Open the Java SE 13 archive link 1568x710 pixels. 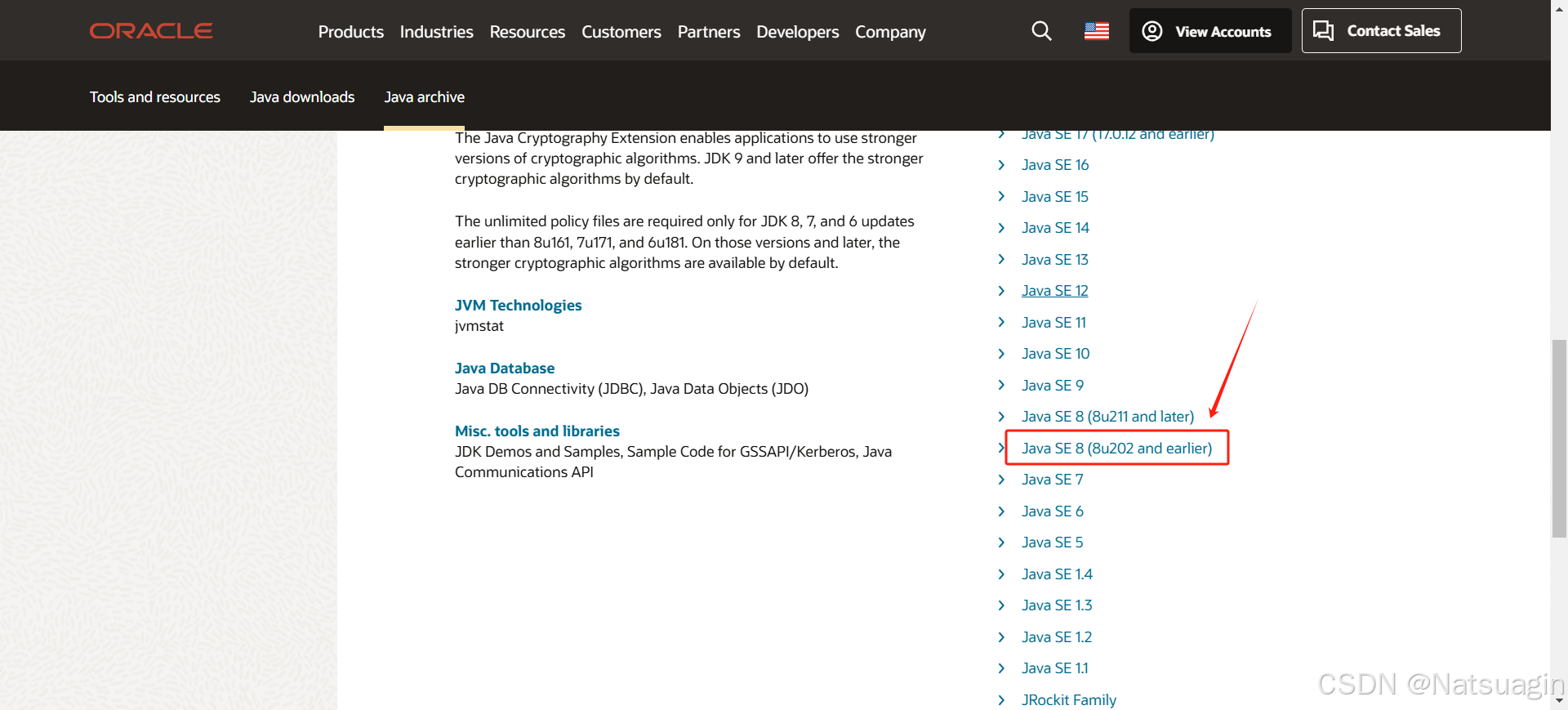point(1055,260)
